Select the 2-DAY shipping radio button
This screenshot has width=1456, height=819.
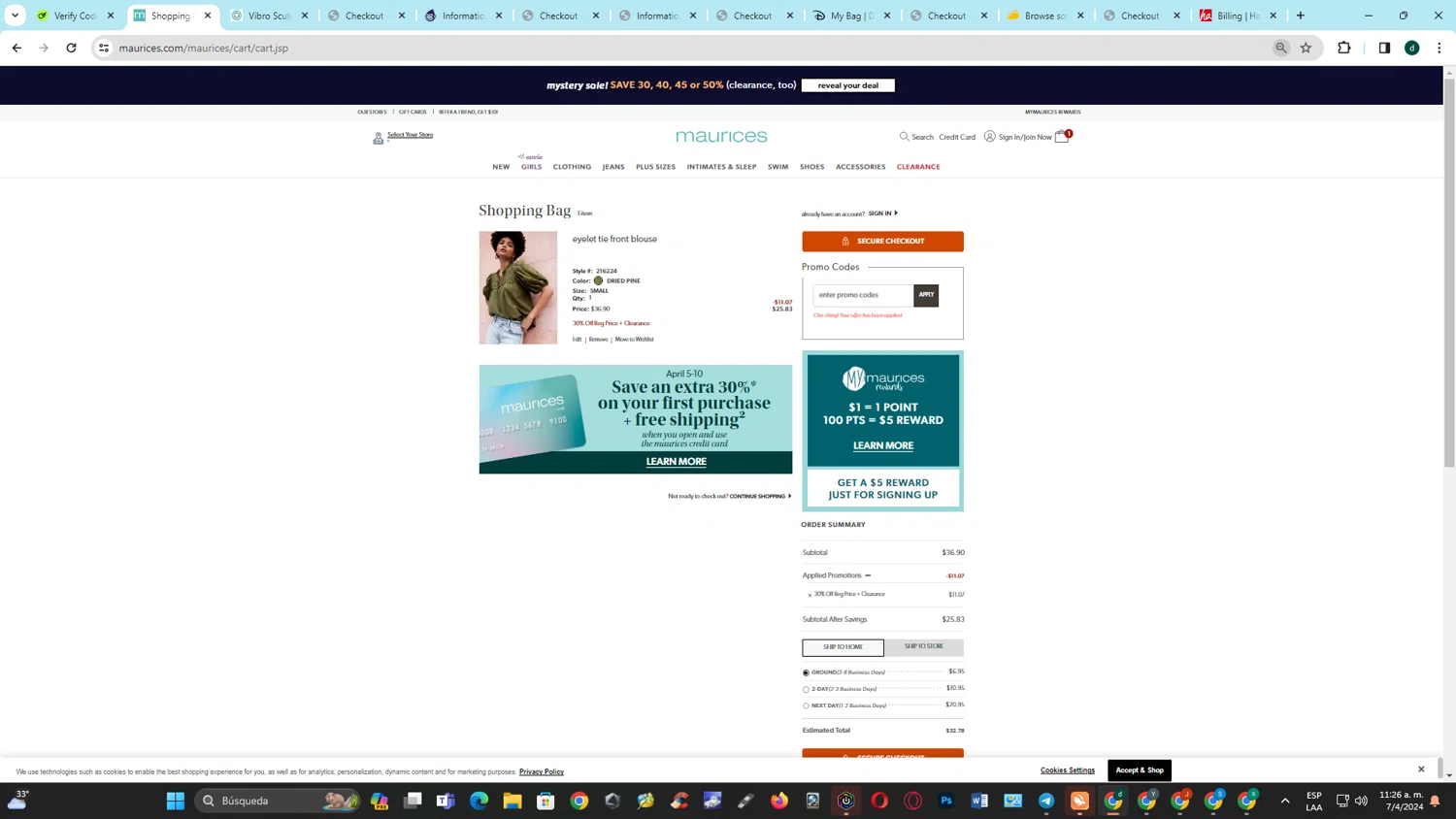tap(806, 689)
